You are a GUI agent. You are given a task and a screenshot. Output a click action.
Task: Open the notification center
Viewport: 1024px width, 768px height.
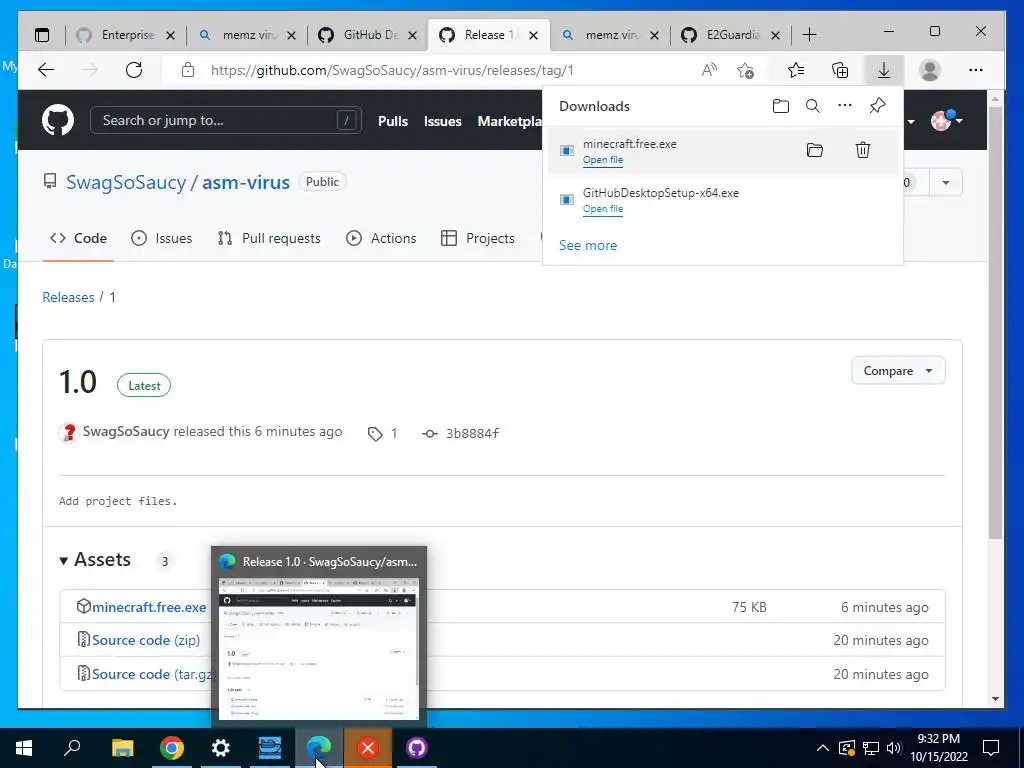pyautogui.click(x=991, y=748)
